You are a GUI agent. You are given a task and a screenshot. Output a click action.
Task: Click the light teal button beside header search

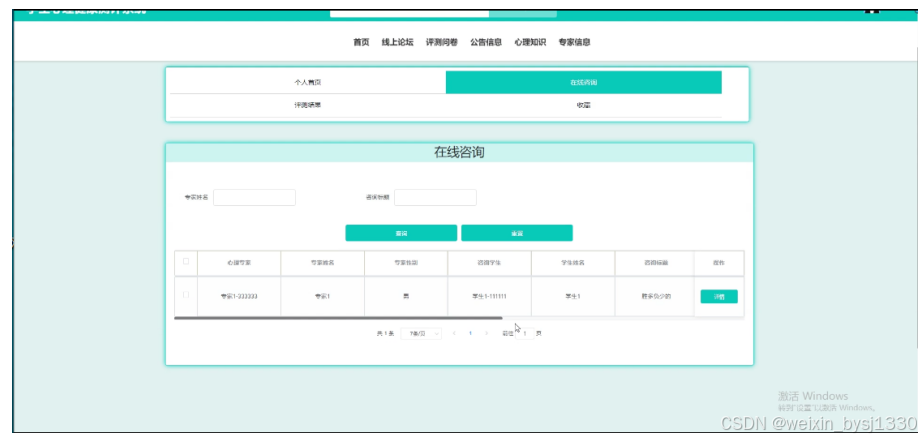pos(523,14)
